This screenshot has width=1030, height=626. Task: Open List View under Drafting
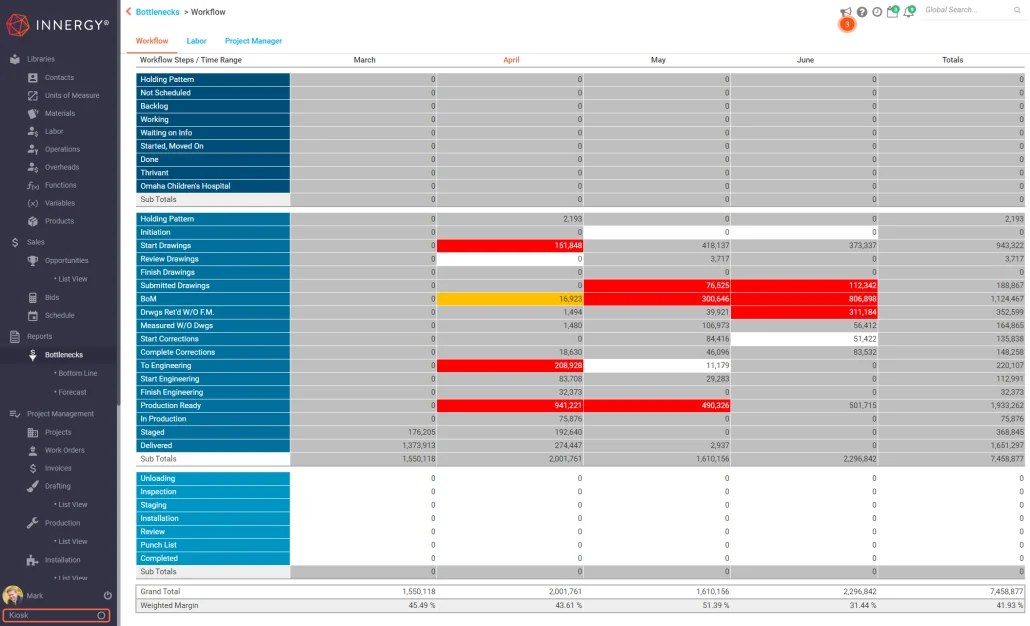[x=72, y=504]
